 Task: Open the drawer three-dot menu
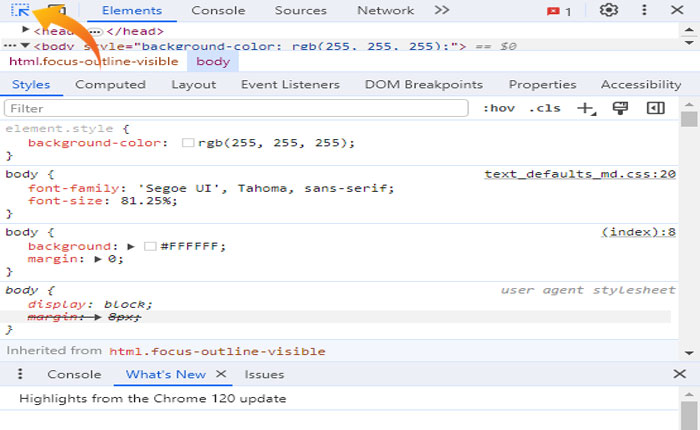click(20, 374)
